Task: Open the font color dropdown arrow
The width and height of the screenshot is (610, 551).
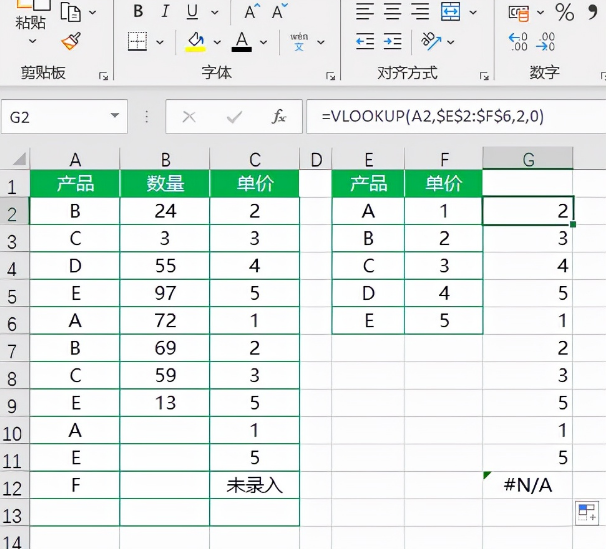Action: pos(263,42)
